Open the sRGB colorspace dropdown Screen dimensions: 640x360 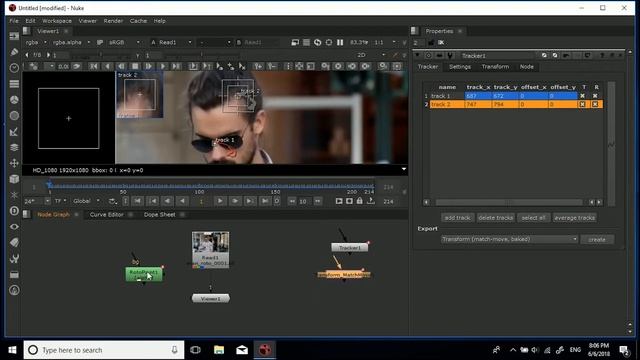coord(124,42)
